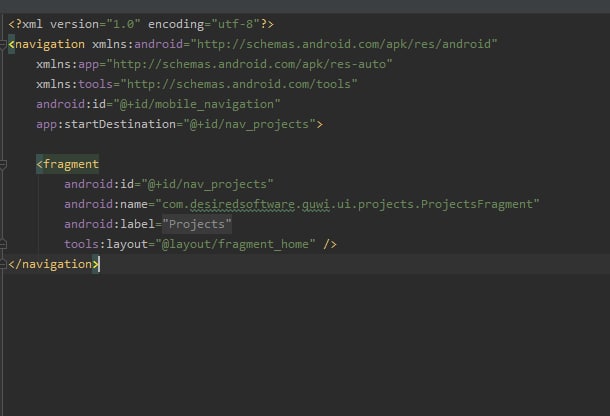
Task: Click the android:name attribute name
Action: [x=106, y=204]
